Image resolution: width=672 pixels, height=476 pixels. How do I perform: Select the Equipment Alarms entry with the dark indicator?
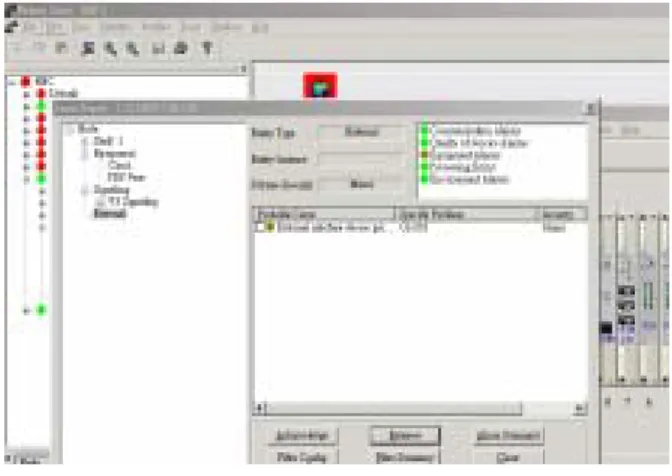click(460, 155)
